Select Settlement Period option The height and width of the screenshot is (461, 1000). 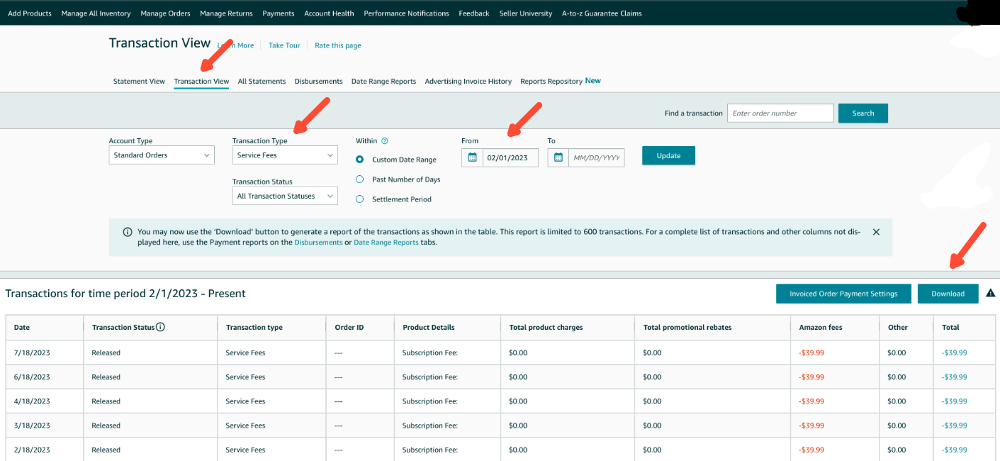tap(360, 199)
